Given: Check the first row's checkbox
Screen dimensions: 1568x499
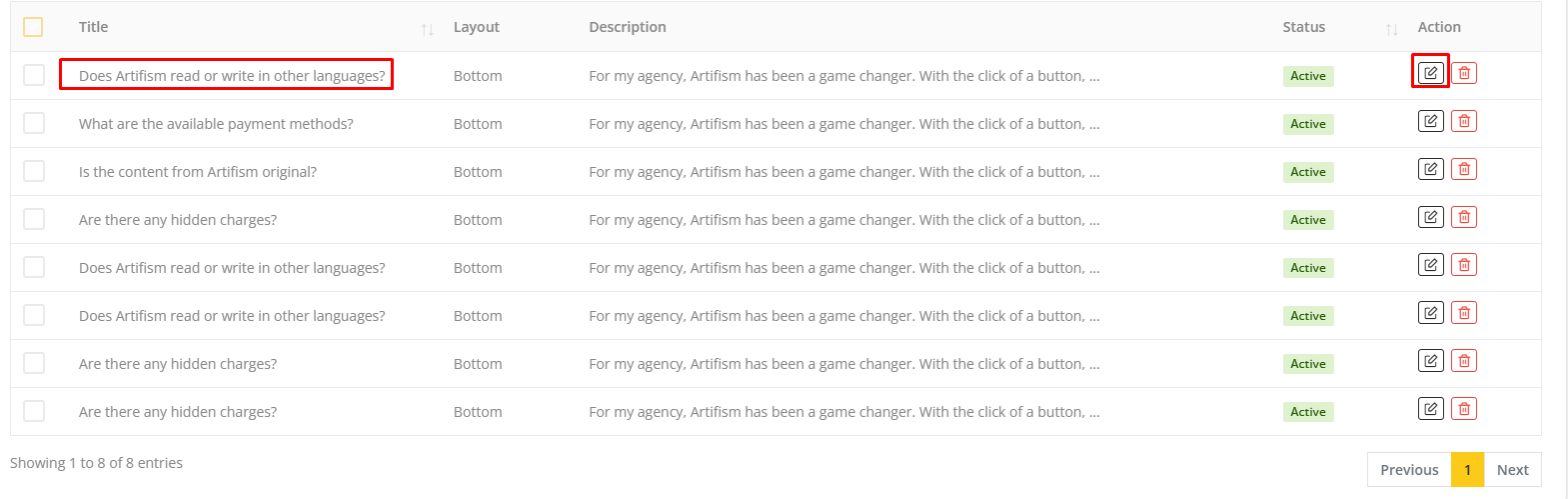Looking at the screenshot, I should click(34, 75).
